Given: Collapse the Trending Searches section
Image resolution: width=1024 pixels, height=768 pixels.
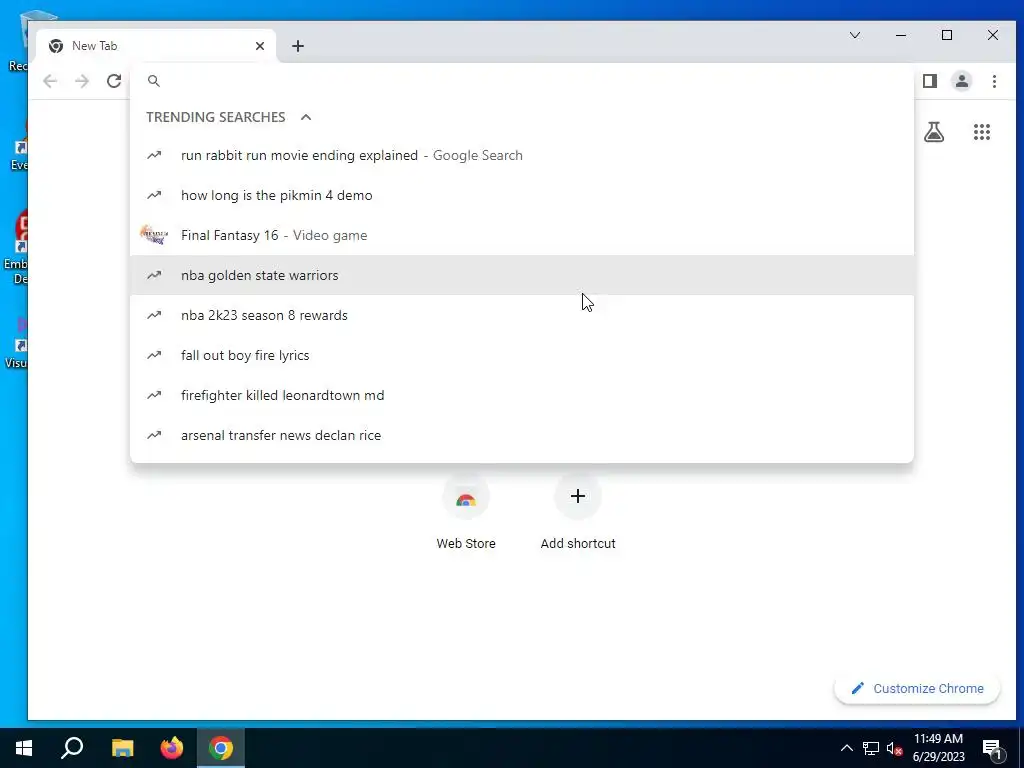Looking at the screenshot, I should (x=306, y=117).
